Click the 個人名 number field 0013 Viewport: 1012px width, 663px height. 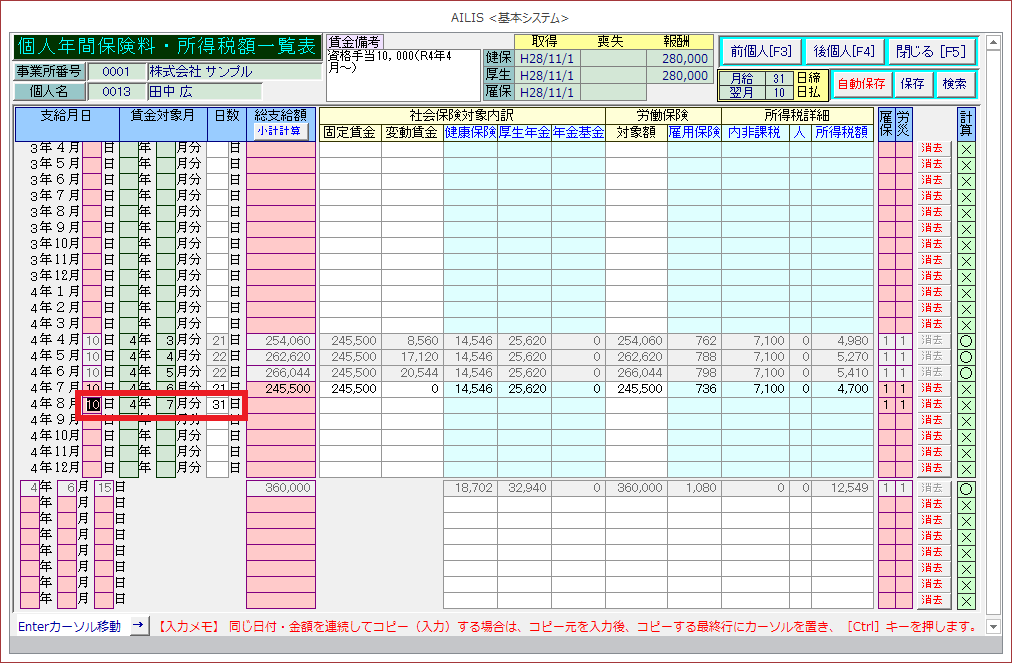(x=116, y=92)
